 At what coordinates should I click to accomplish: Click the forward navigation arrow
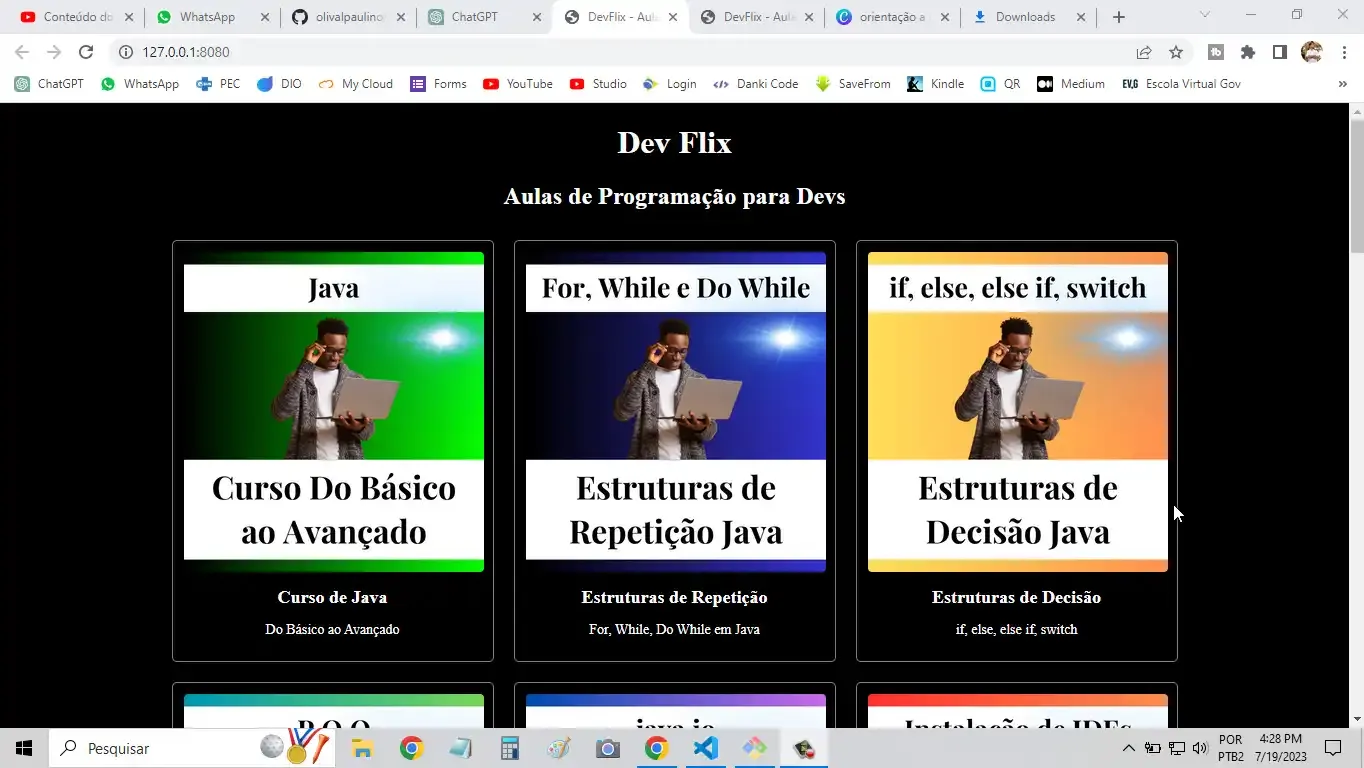[54, 52]
